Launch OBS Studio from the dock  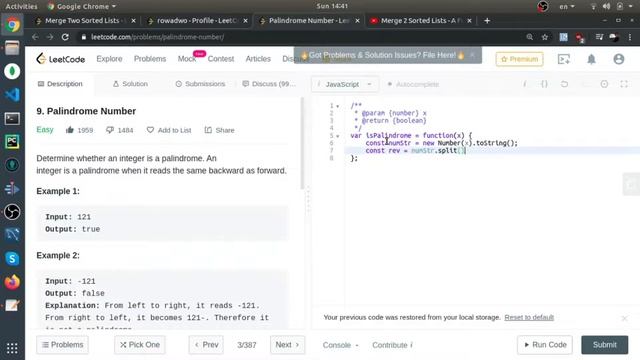pyautogui.click(x=12, y=212)
